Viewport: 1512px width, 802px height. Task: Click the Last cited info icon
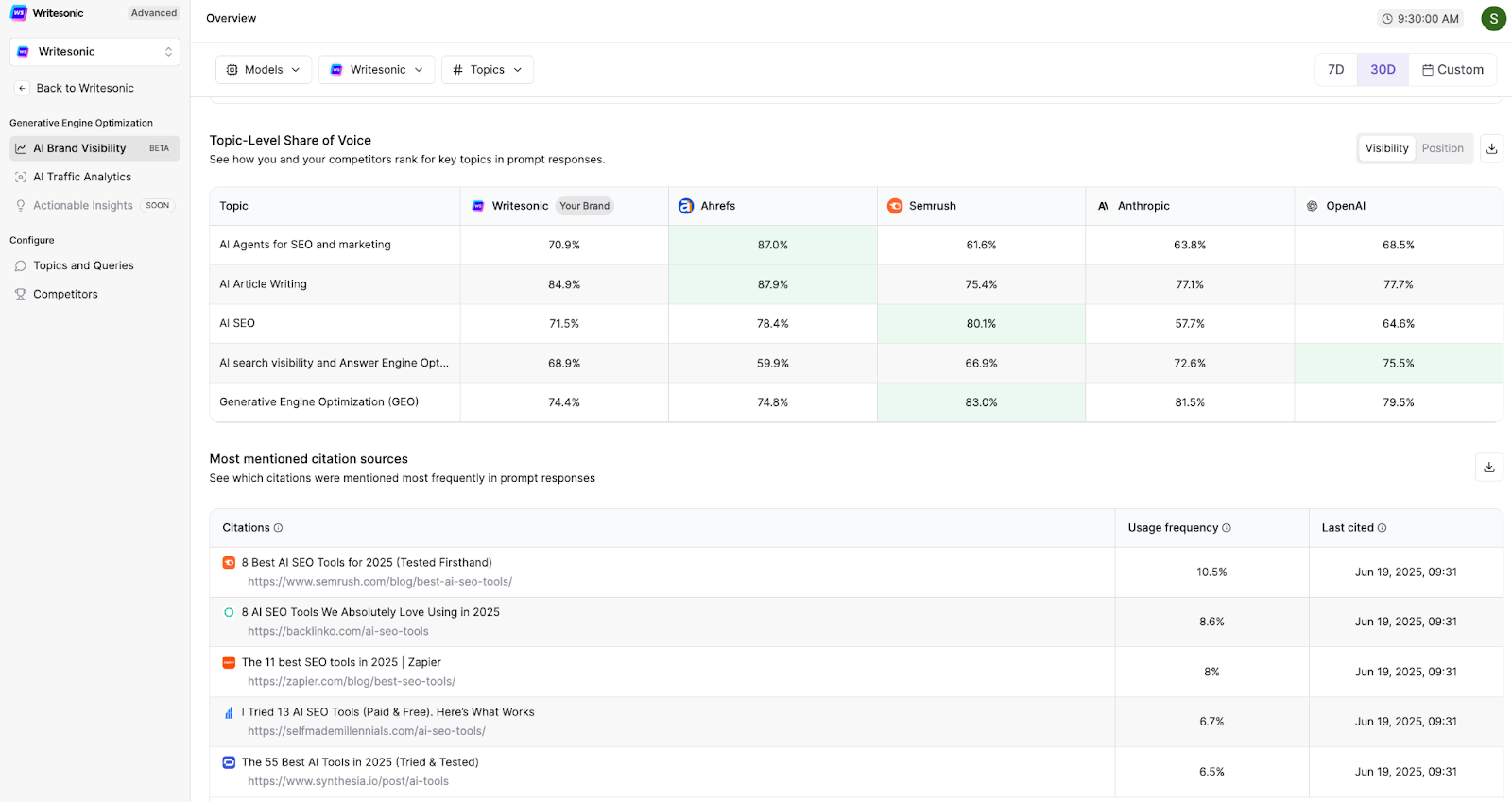point(1382,528)
